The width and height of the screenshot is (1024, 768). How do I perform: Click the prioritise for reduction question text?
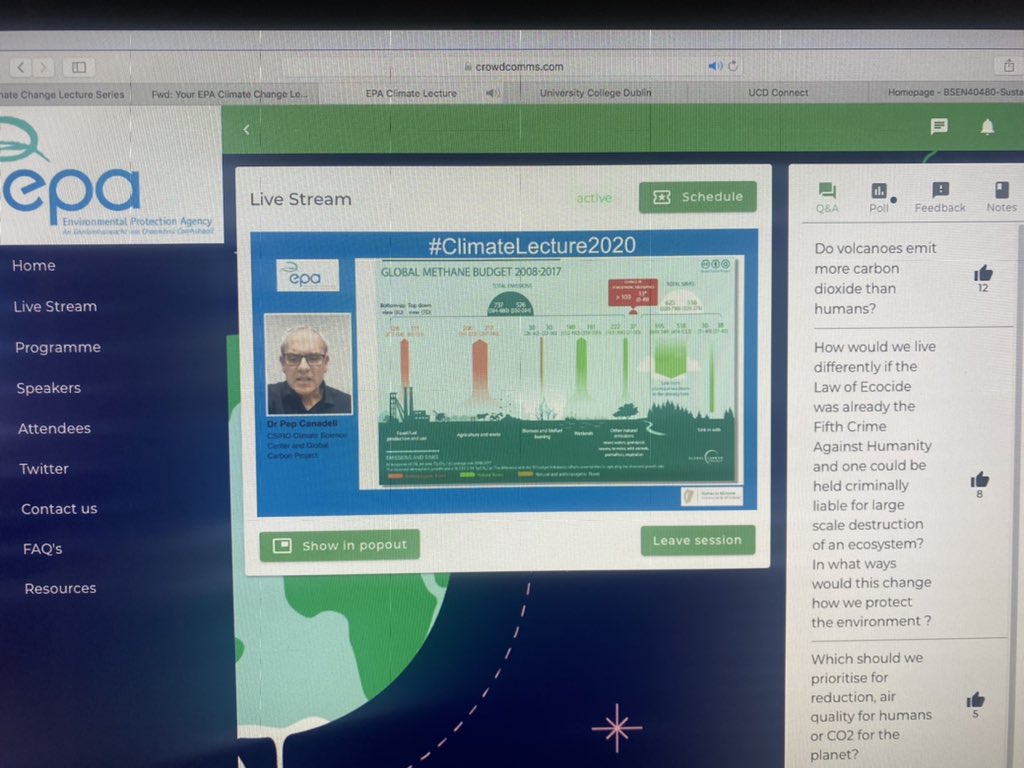coord(871,706)
